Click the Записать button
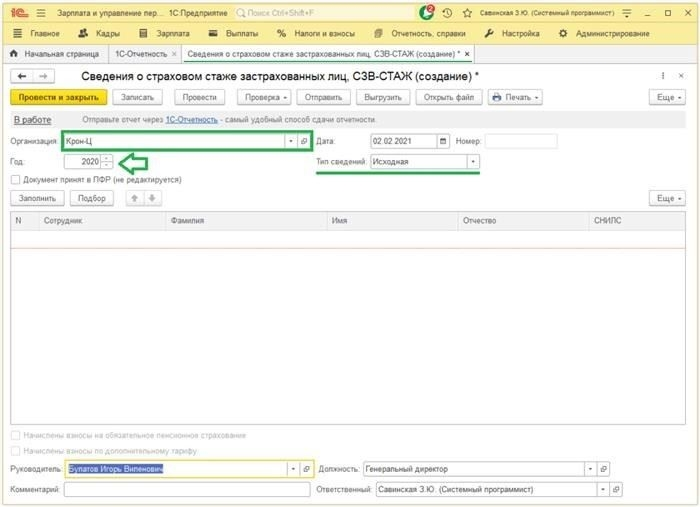 click(x=137, y=97)
